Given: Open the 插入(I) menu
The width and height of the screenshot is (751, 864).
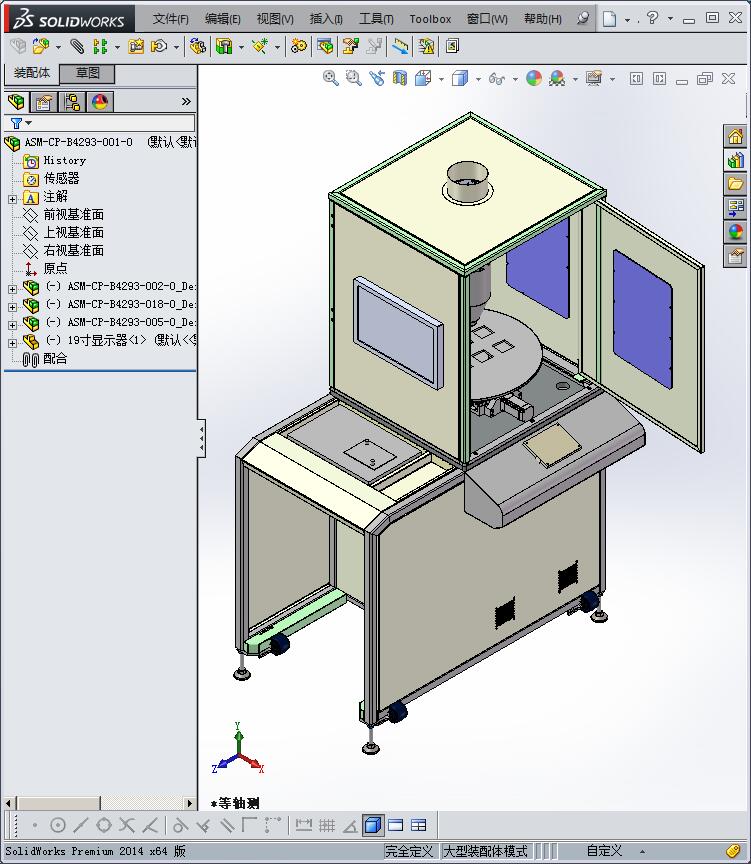Looking at the screenshot, I should [326, 19].
